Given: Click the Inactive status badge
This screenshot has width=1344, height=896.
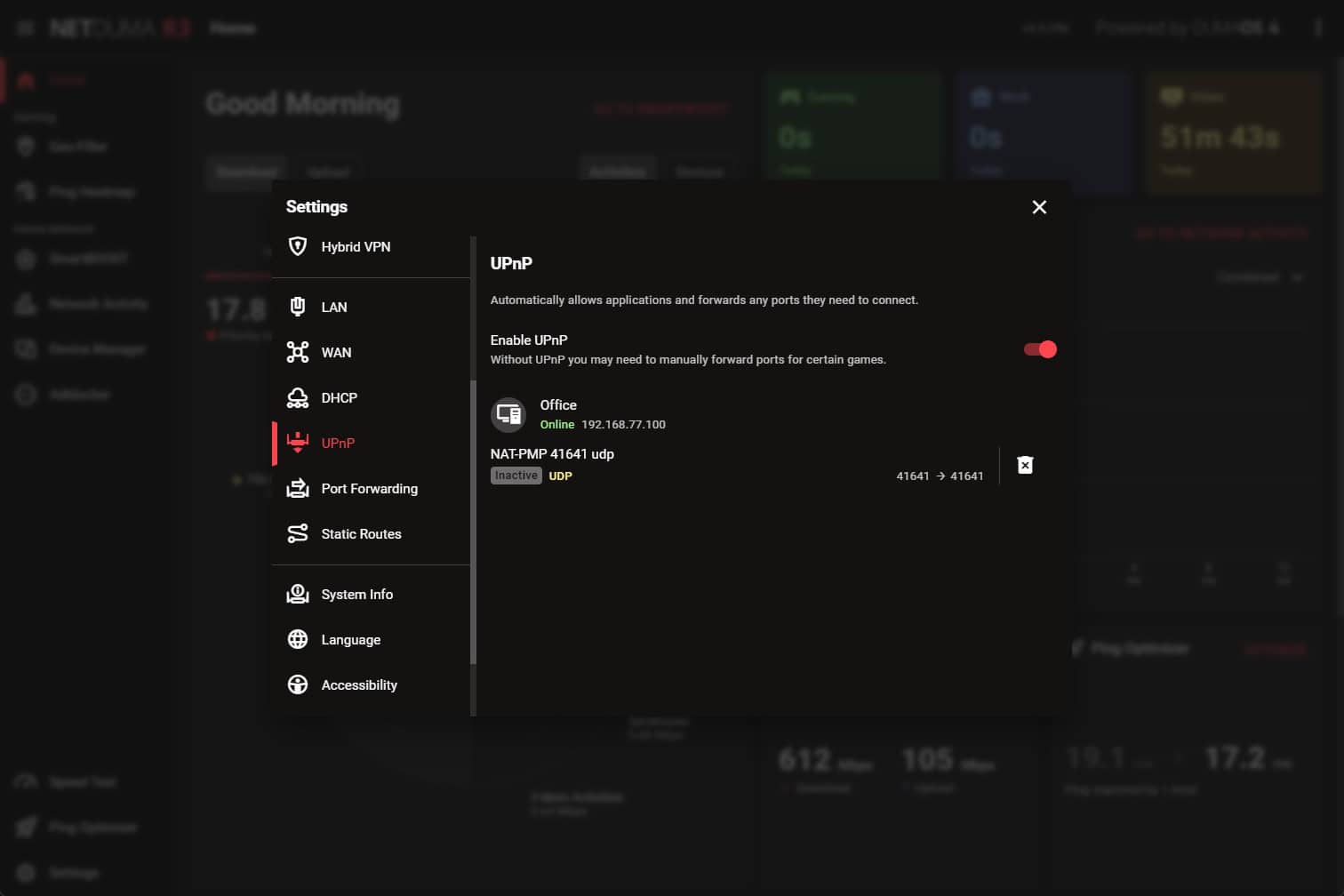Looking at the screenshot, I should click(516, 476).
